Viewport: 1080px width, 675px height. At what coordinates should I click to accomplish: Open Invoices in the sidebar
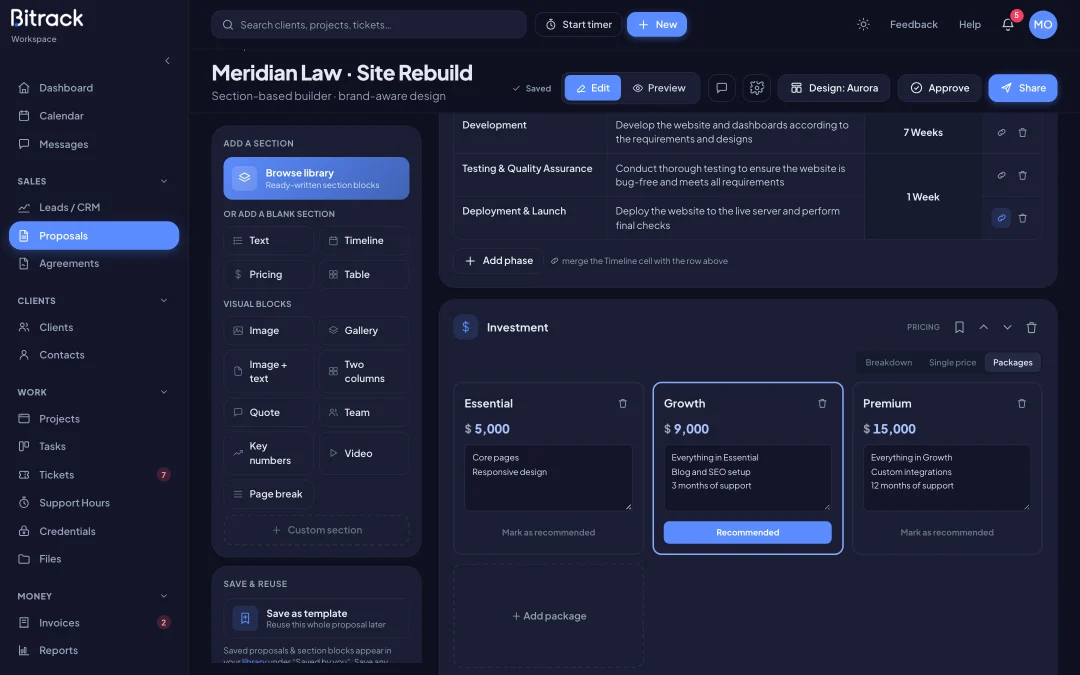point(94,623)
